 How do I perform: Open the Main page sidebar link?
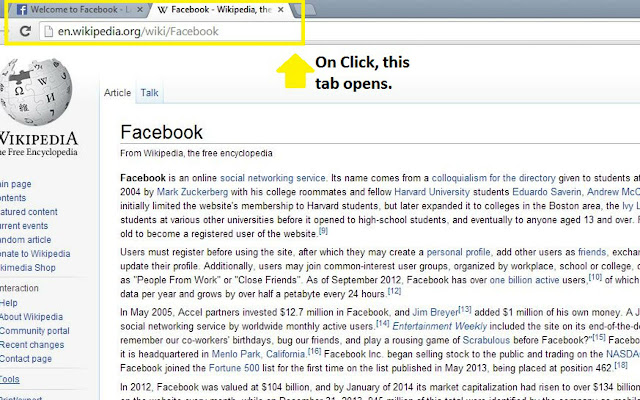point(16,184)
